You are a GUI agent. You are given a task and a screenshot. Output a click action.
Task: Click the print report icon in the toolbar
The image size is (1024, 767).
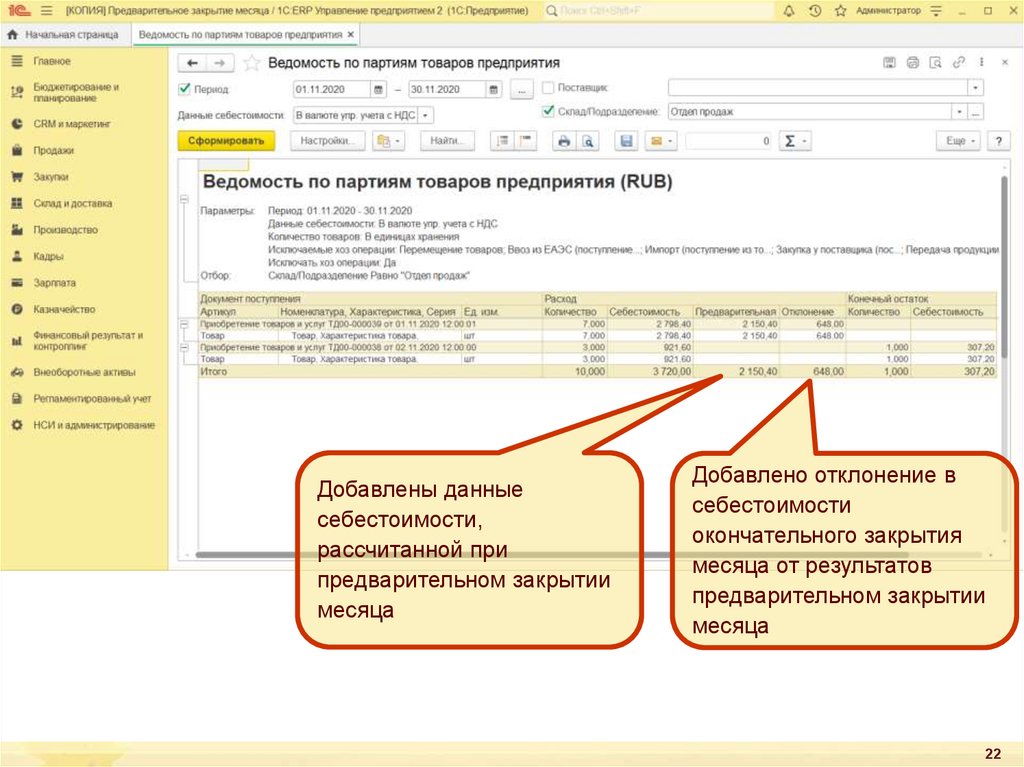pyautogui.click(x=564, y=142)
